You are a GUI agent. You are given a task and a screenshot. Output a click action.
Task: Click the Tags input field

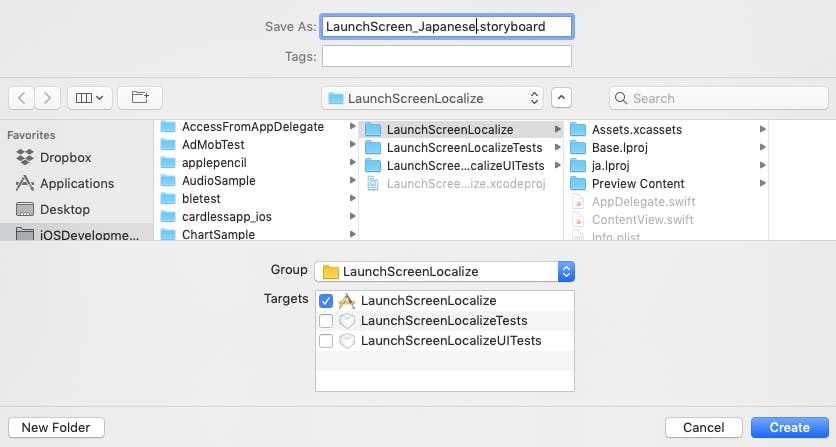(447, 56)
